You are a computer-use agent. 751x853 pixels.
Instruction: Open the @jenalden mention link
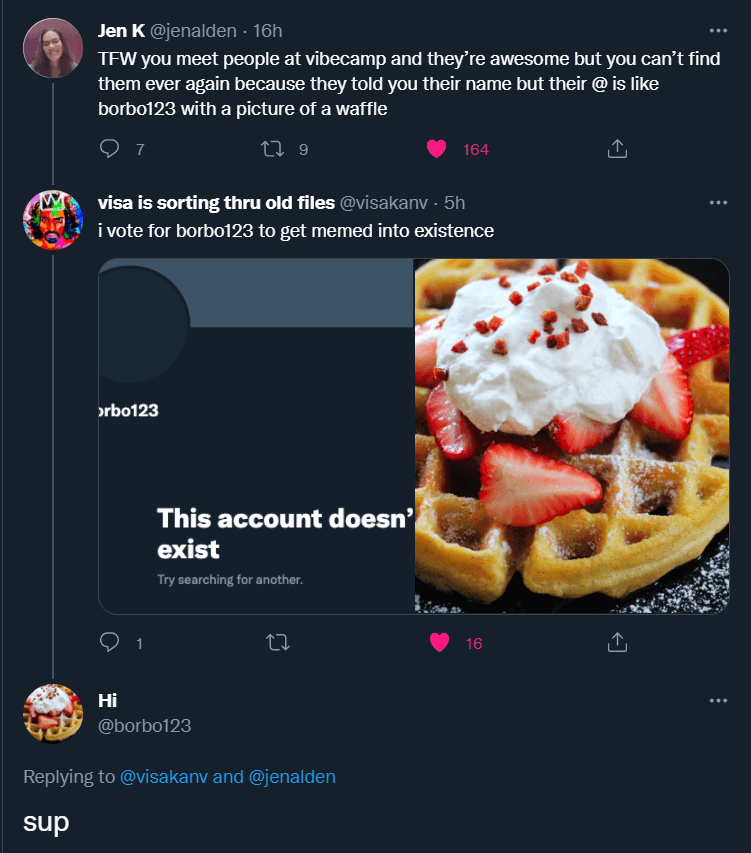tap(291, 776)
